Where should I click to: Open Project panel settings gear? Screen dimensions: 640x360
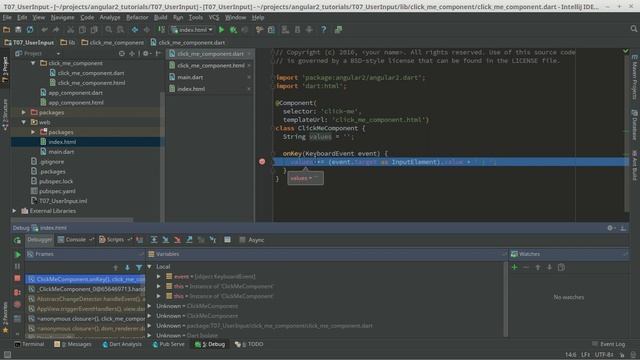[x=146, y=53]
